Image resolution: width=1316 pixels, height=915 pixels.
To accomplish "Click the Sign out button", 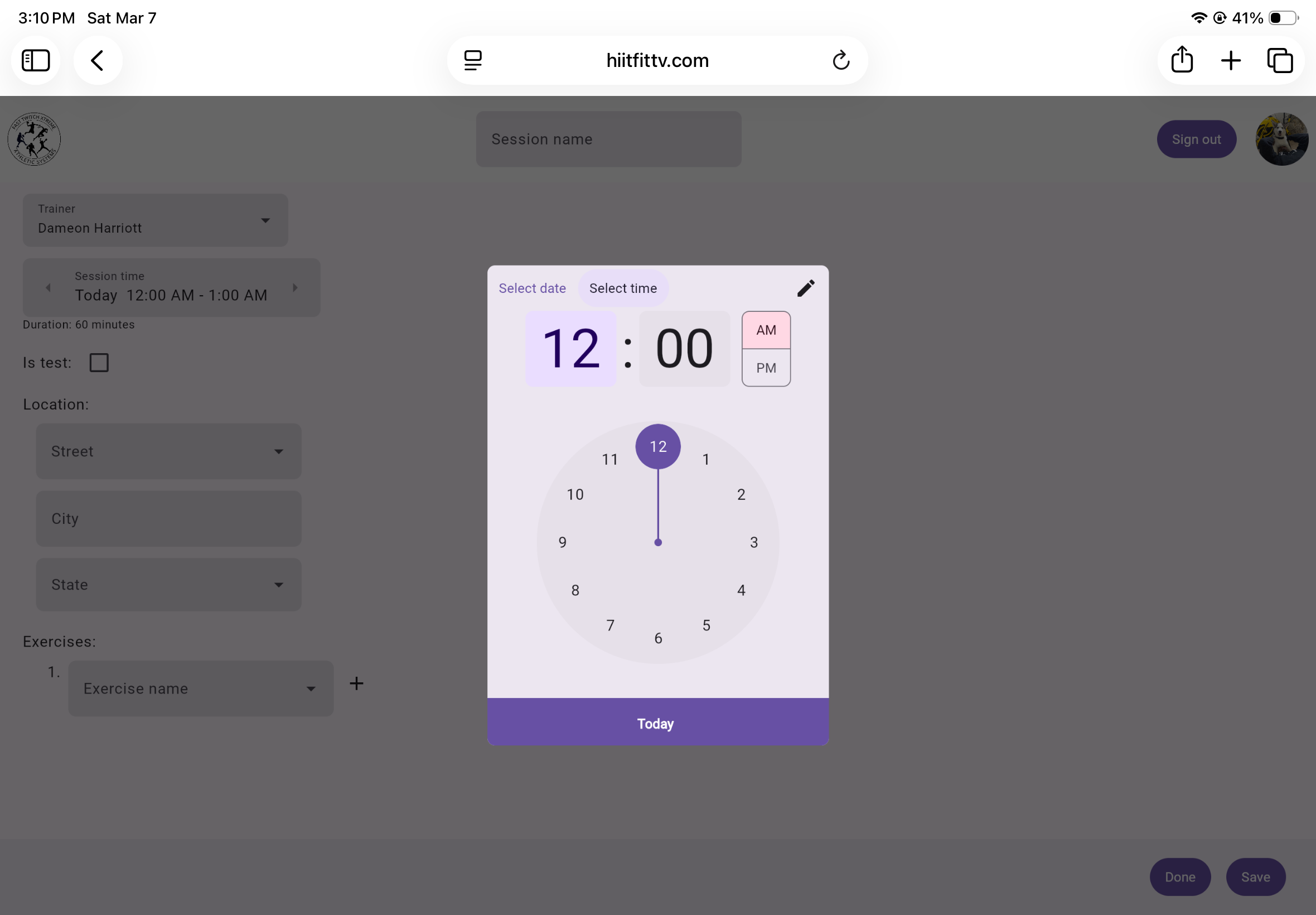I will click(x=1196, y=139).
